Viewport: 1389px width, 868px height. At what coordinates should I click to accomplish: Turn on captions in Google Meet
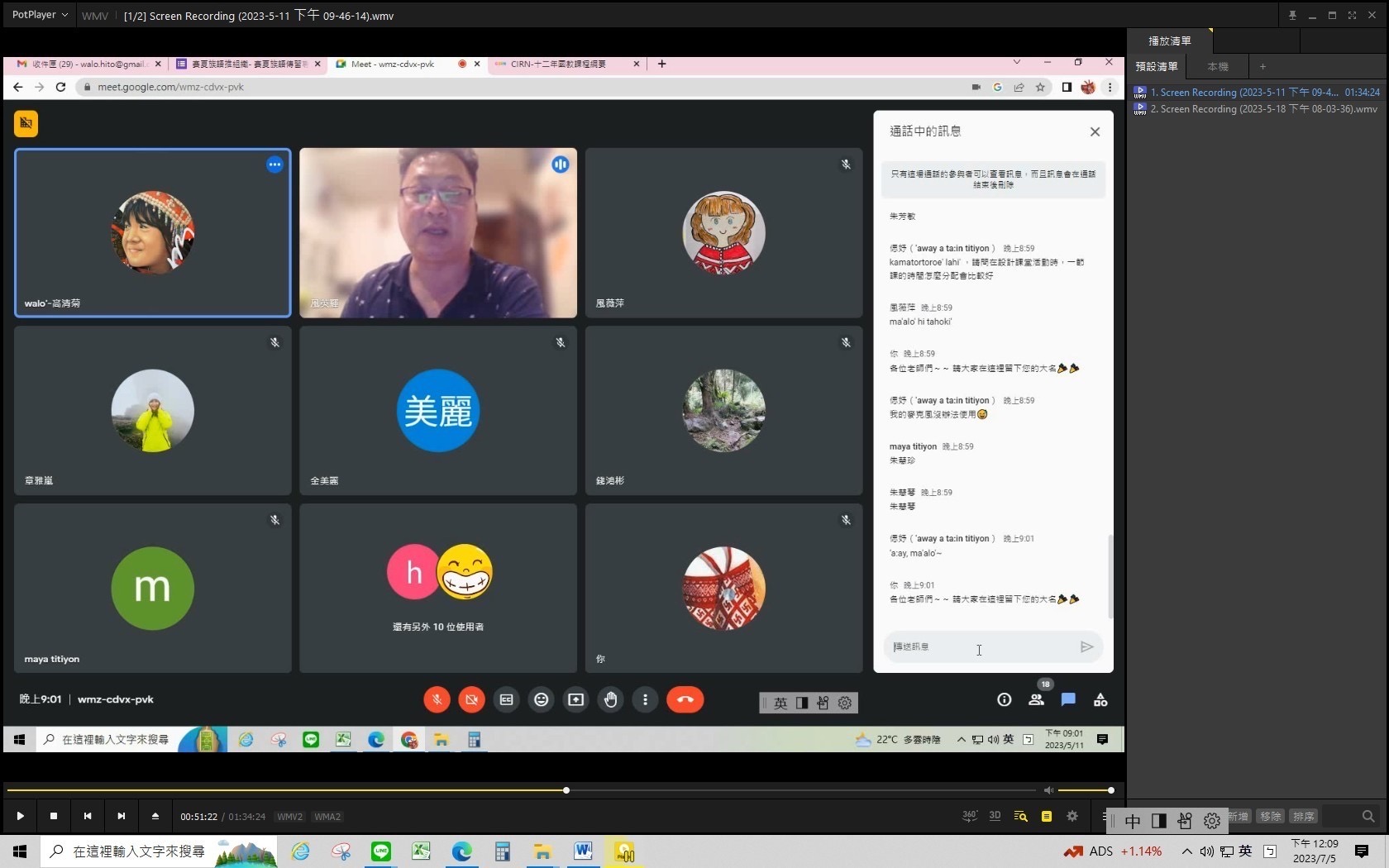(507, 699)
